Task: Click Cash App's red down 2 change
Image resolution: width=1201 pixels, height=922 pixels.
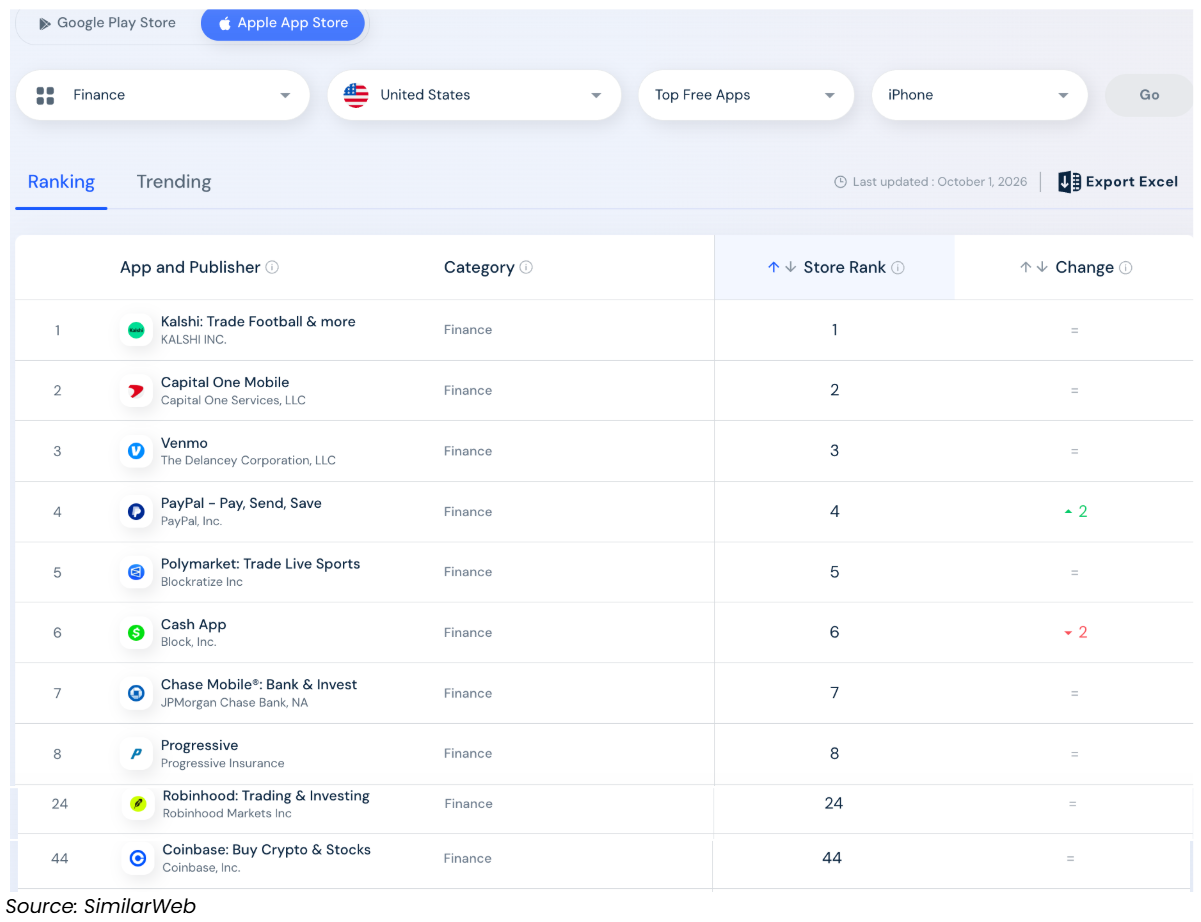Action: [1076, 633]
